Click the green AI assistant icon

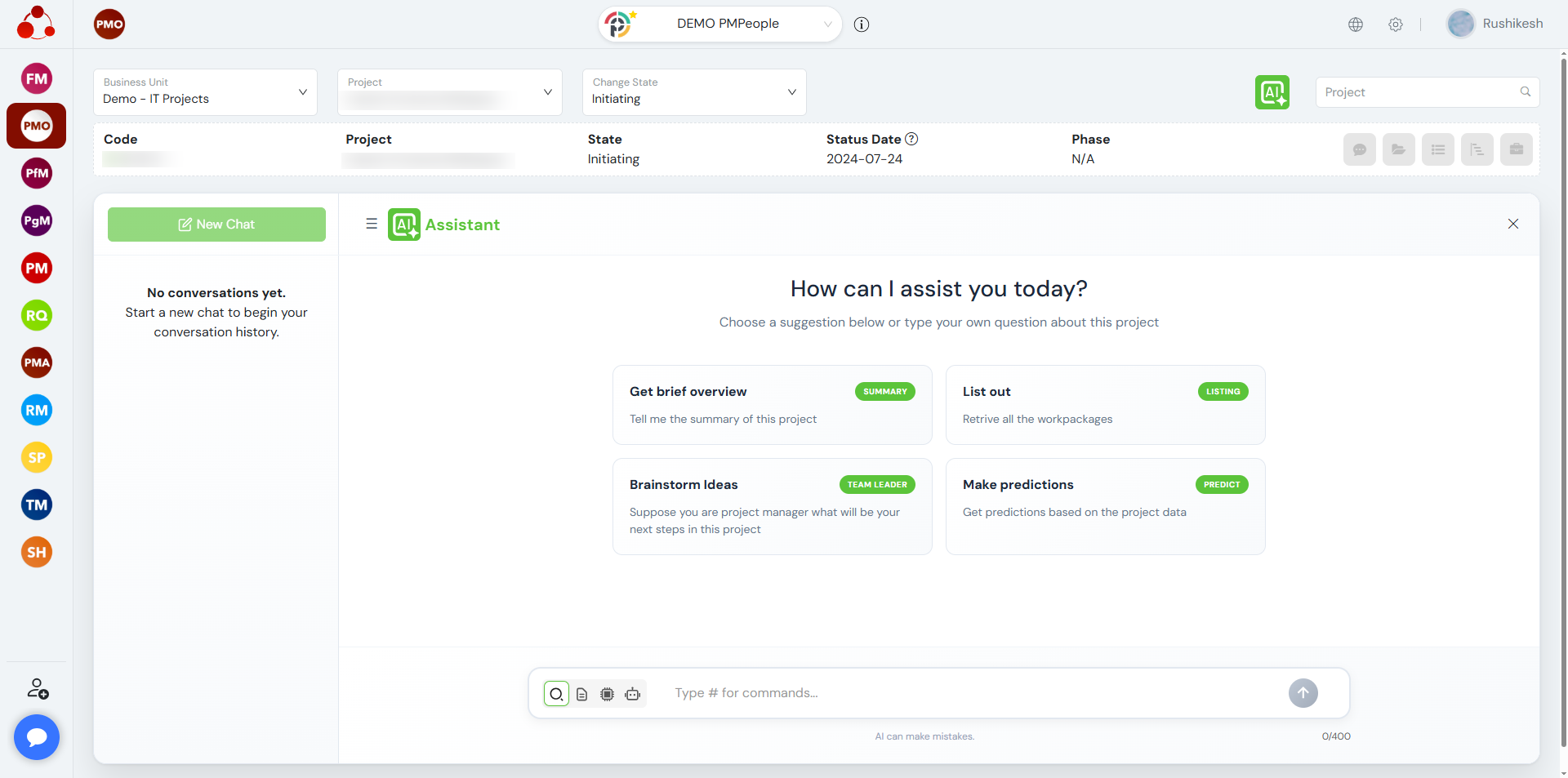point(1272,92)
